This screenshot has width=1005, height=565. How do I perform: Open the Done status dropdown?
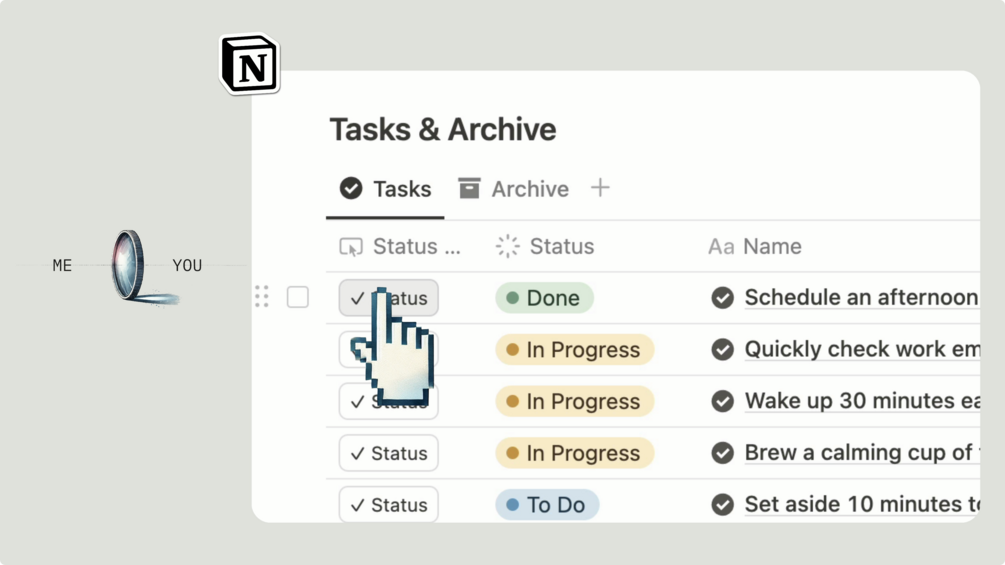coord(544,298)
